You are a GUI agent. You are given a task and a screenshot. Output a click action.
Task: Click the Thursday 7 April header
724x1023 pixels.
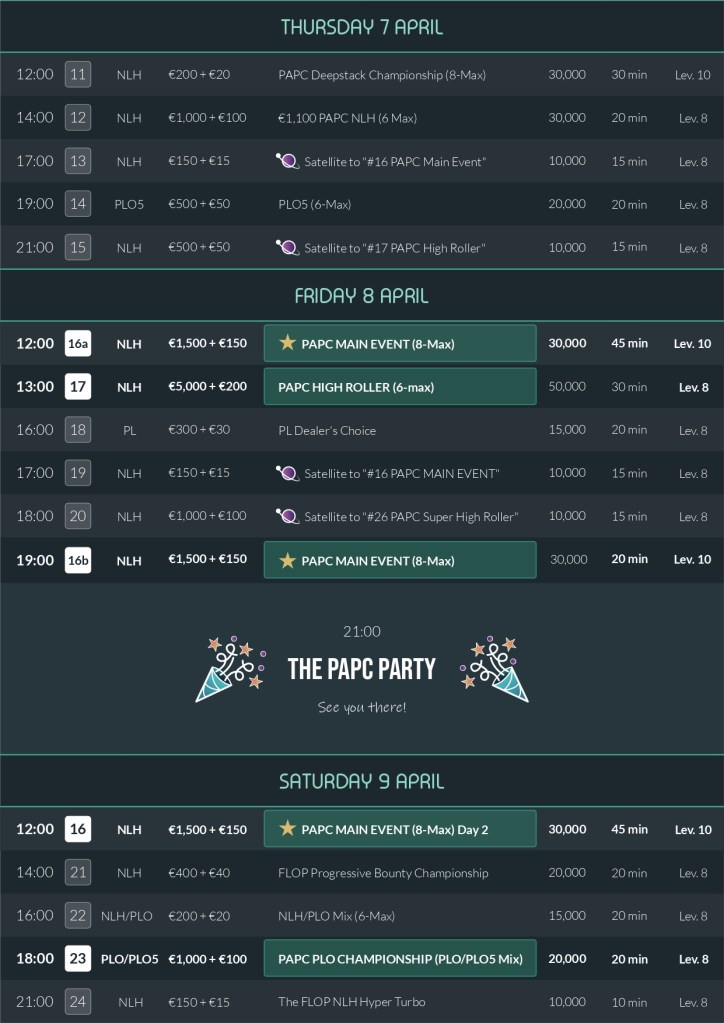pos(362,27)
